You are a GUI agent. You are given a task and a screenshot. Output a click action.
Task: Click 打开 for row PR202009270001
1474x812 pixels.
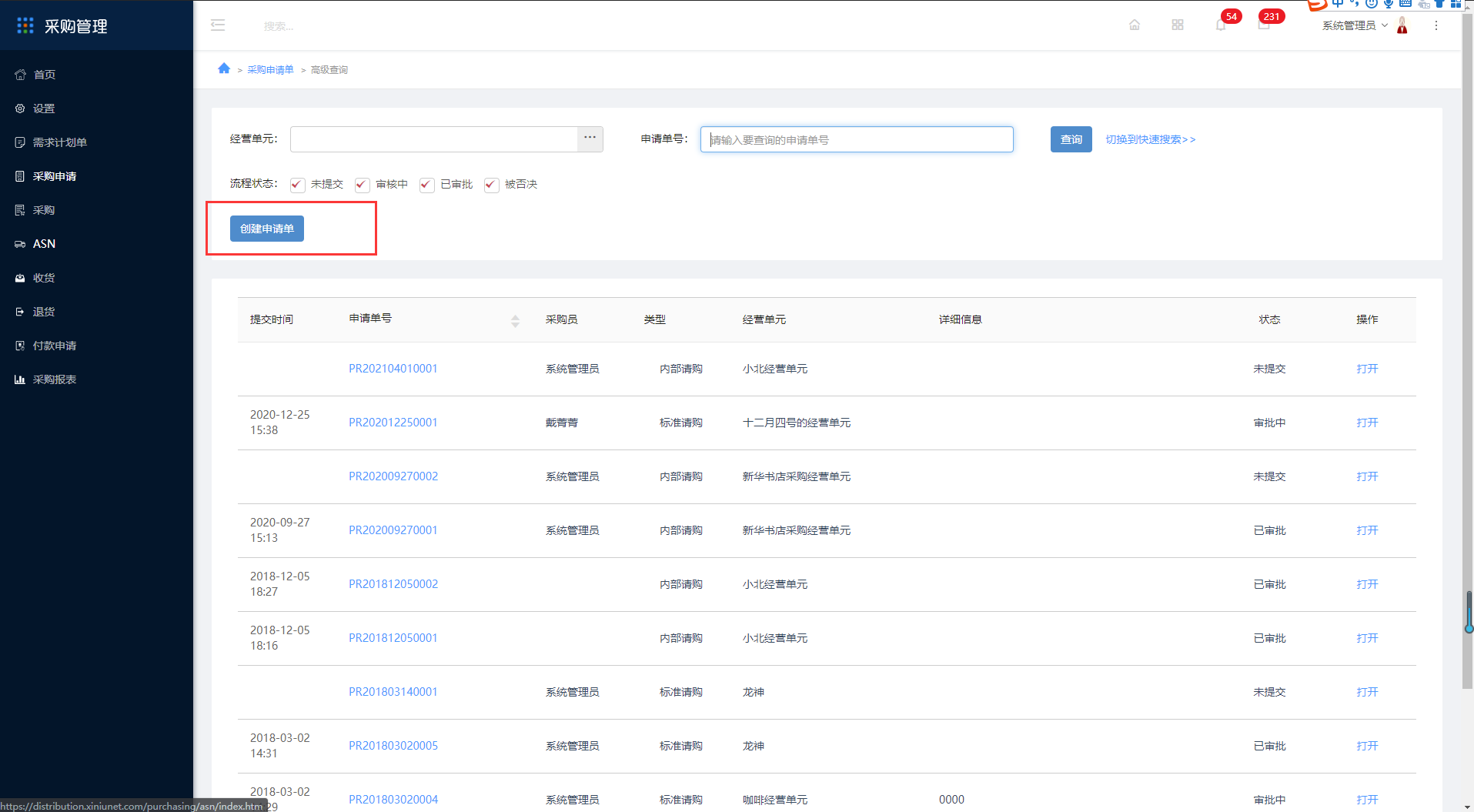[x=1367, y=530]
